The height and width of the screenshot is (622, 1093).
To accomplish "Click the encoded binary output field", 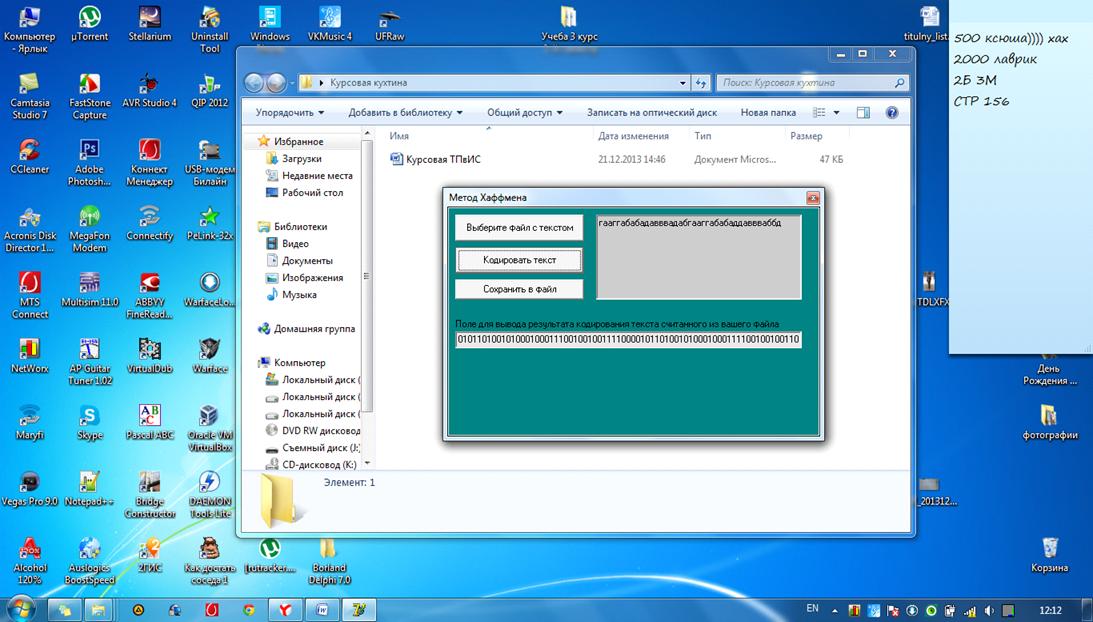I will (x=628, y=340).
